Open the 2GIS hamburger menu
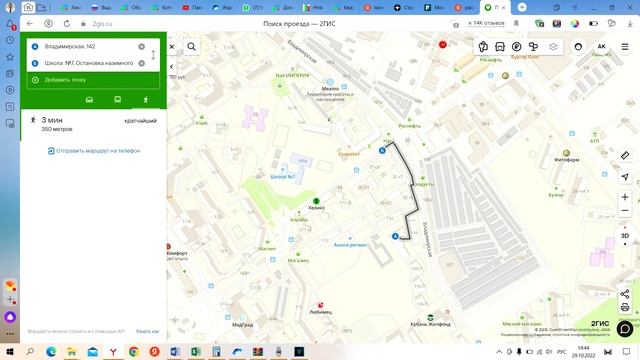Screen dimensions: 640x360 point(624,47)
